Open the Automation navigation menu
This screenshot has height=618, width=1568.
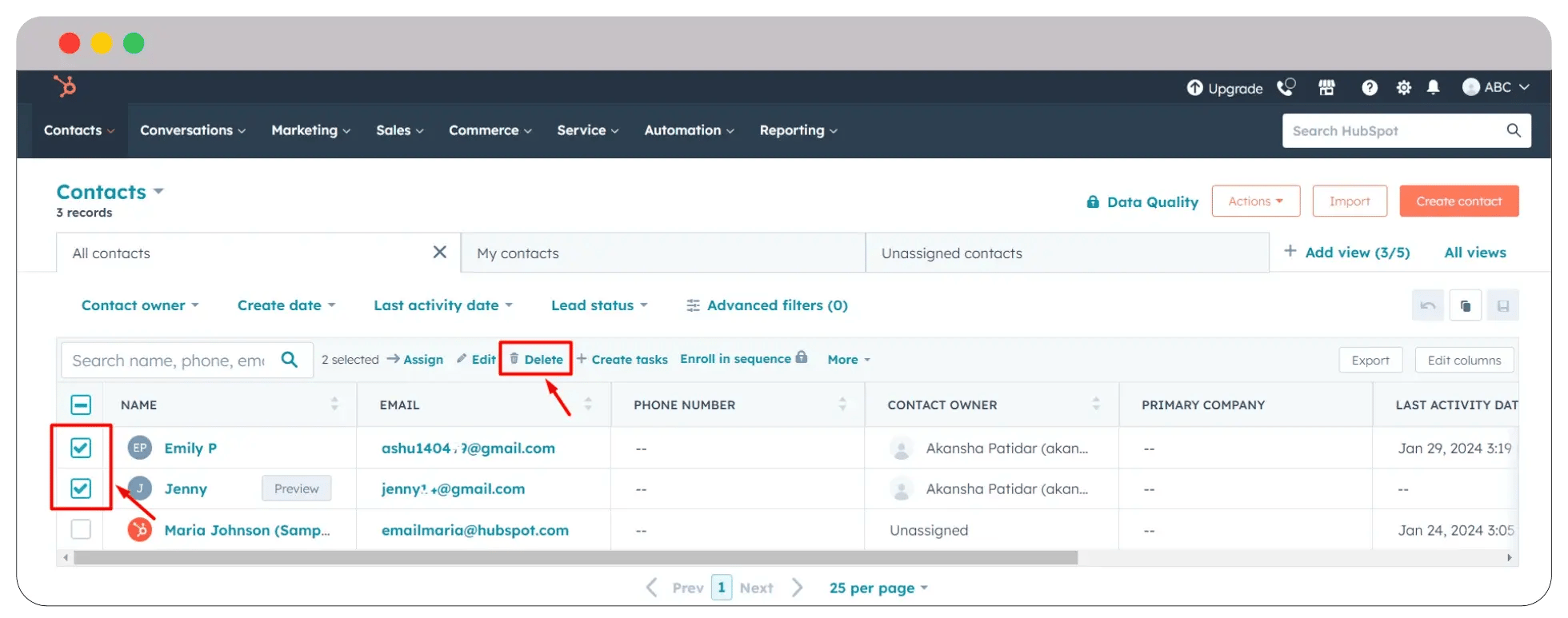[689, 130]
